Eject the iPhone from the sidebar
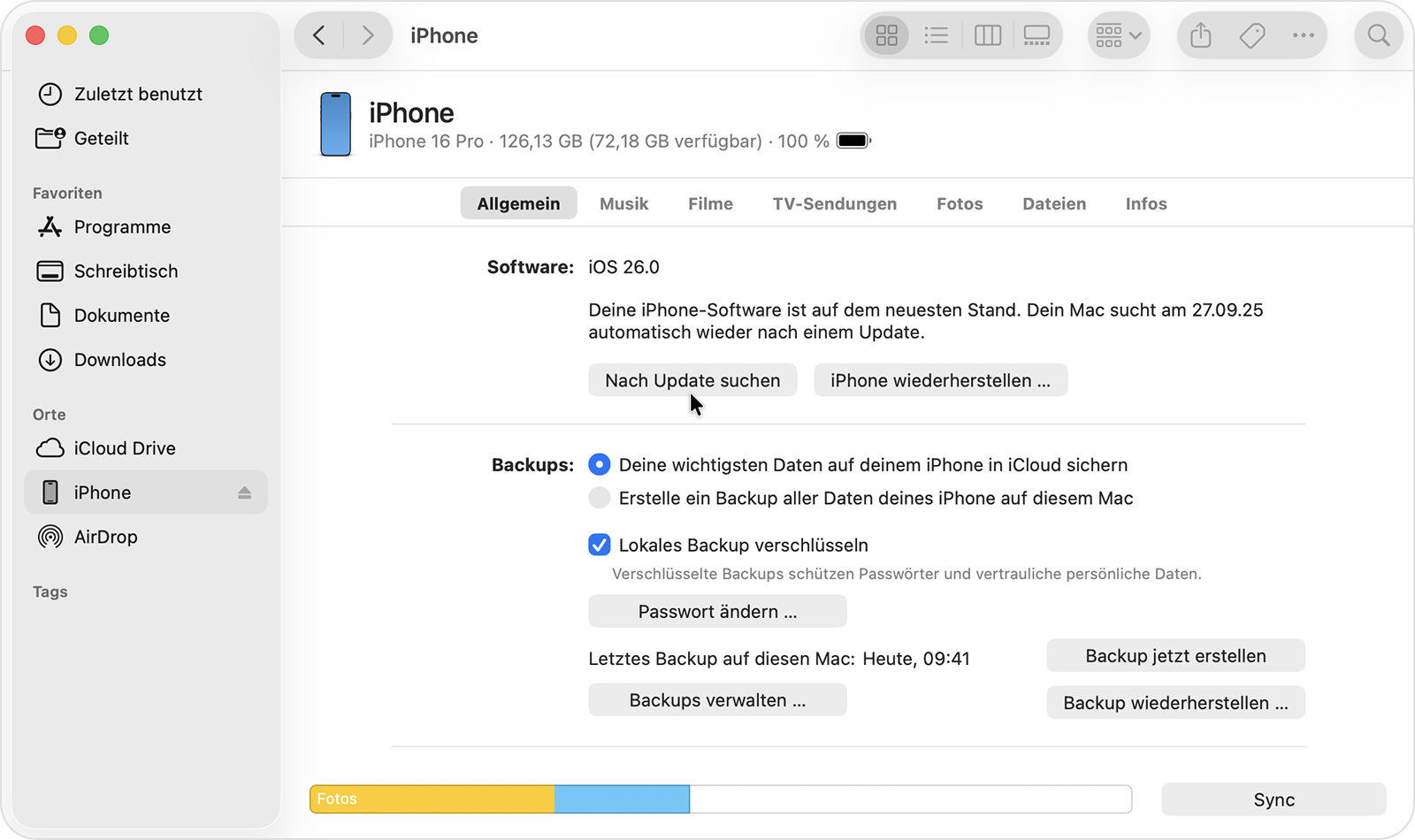Viewport: 1415px width, 840px height. [244, 493]
